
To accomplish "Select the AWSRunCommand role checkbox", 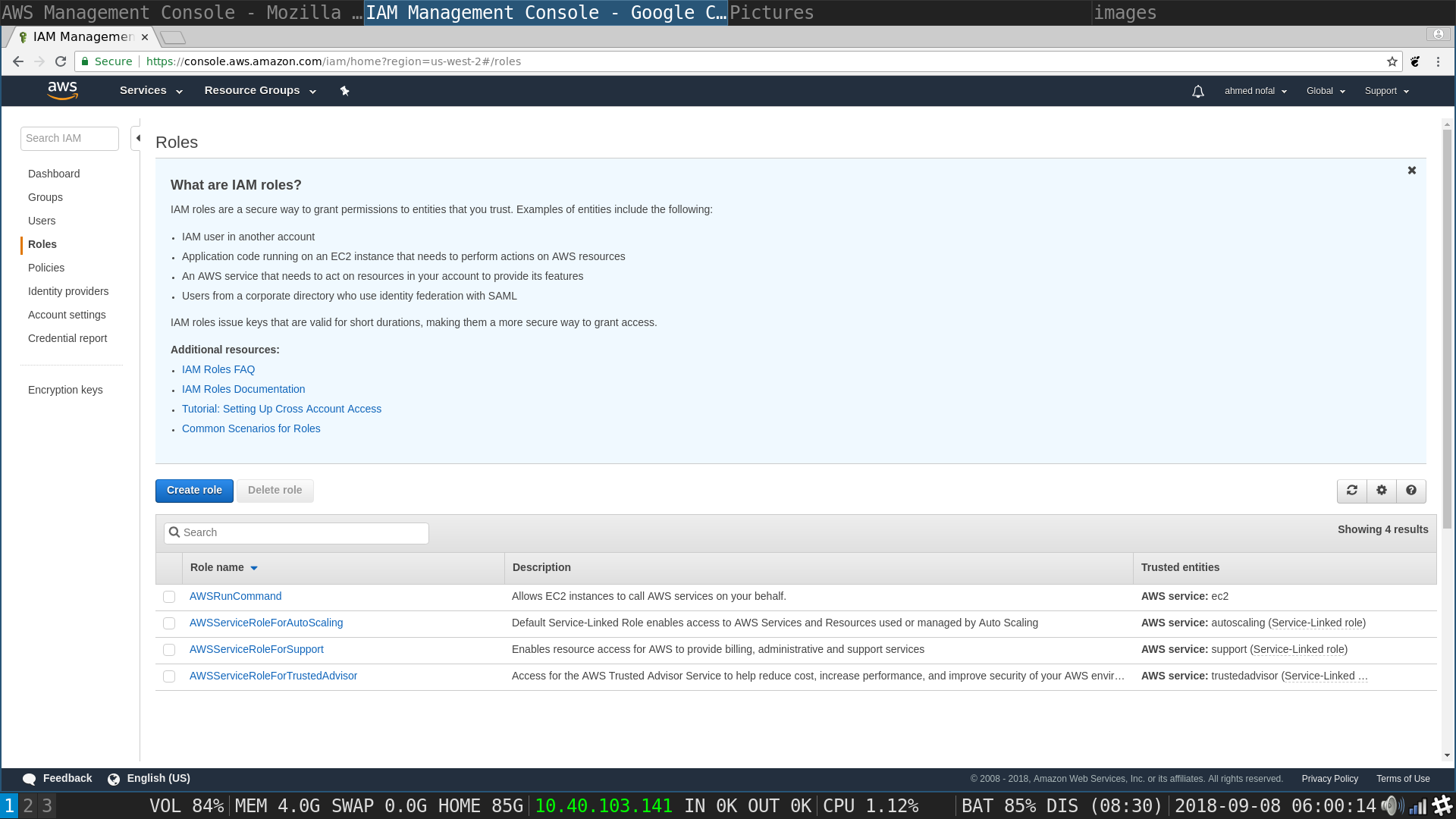I will click(169, 597).
